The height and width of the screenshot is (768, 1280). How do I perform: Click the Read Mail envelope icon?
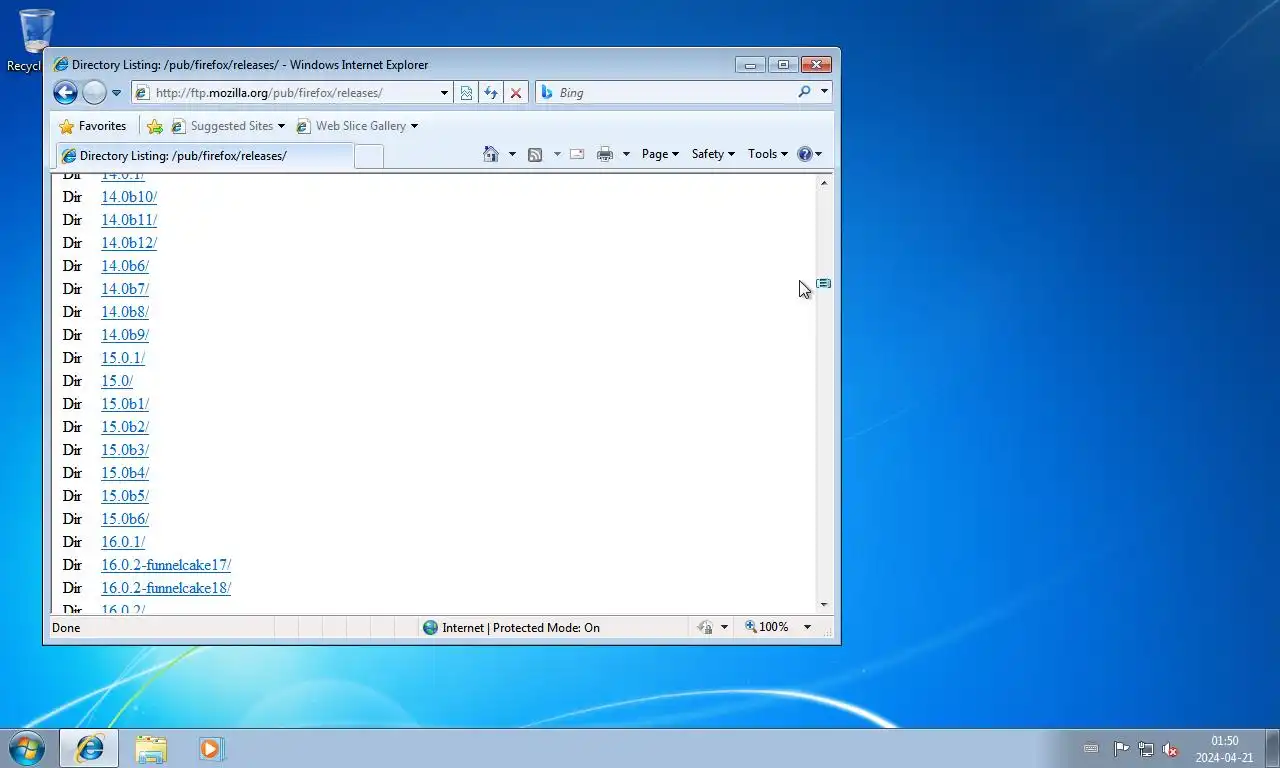tap(577, 154)
